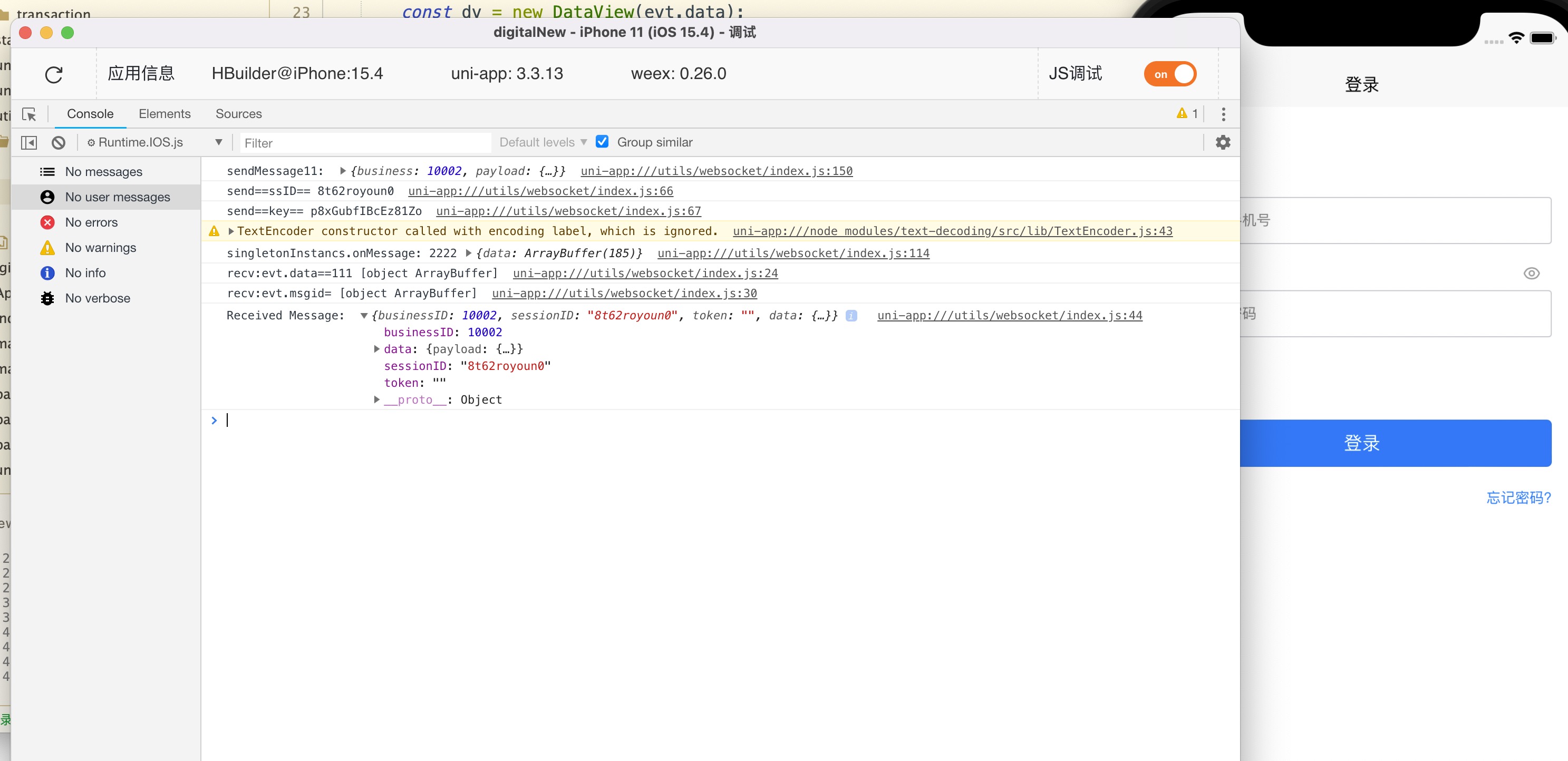The height and width of the screenshot is (761, 1568).
Task: Open link websocket/index.js:44
Action: coord(1010,315)
